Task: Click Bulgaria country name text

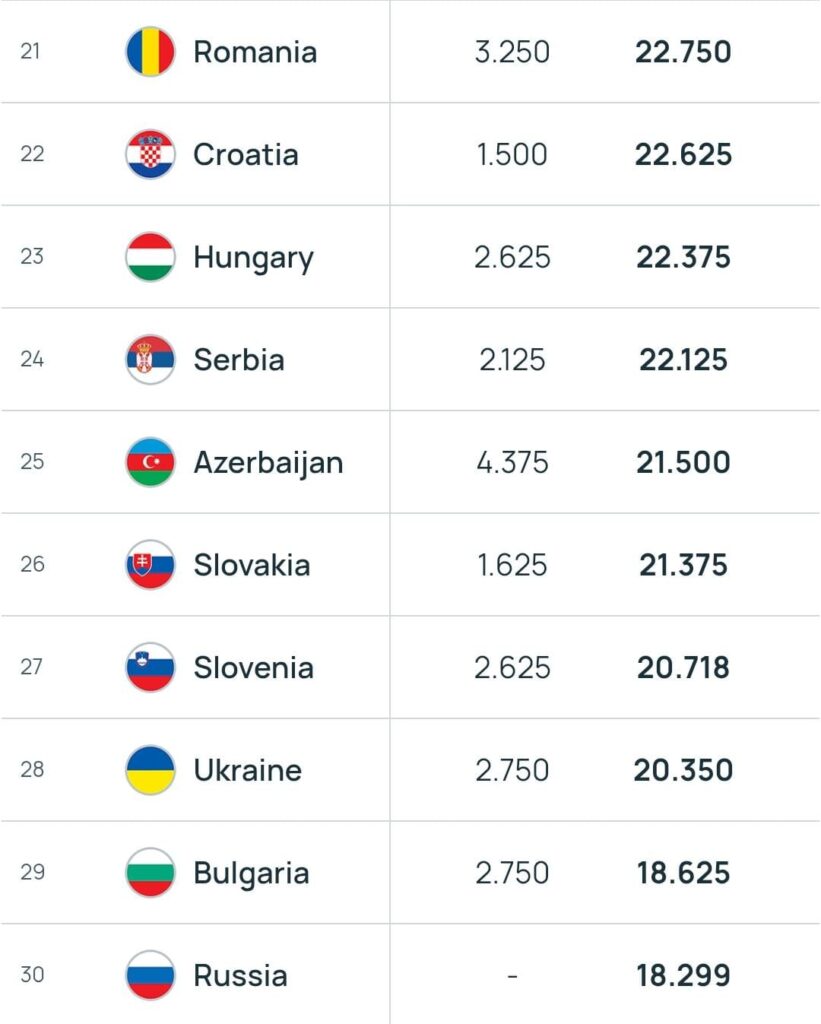Action: tap(251, 872)
